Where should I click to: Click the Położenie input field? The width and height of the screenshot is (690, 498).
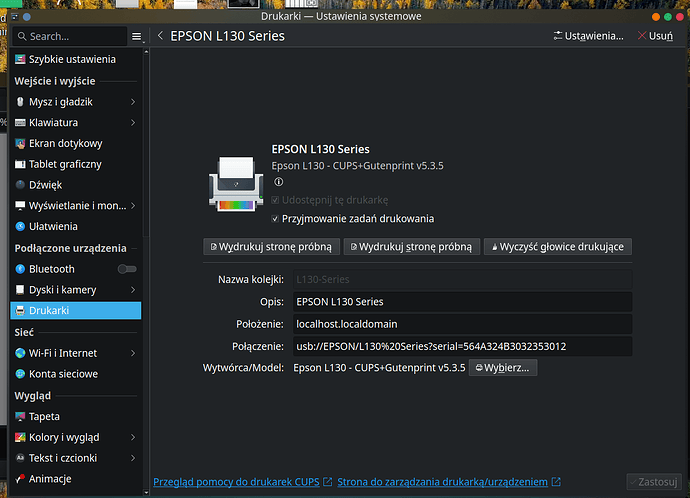point(462,324)
